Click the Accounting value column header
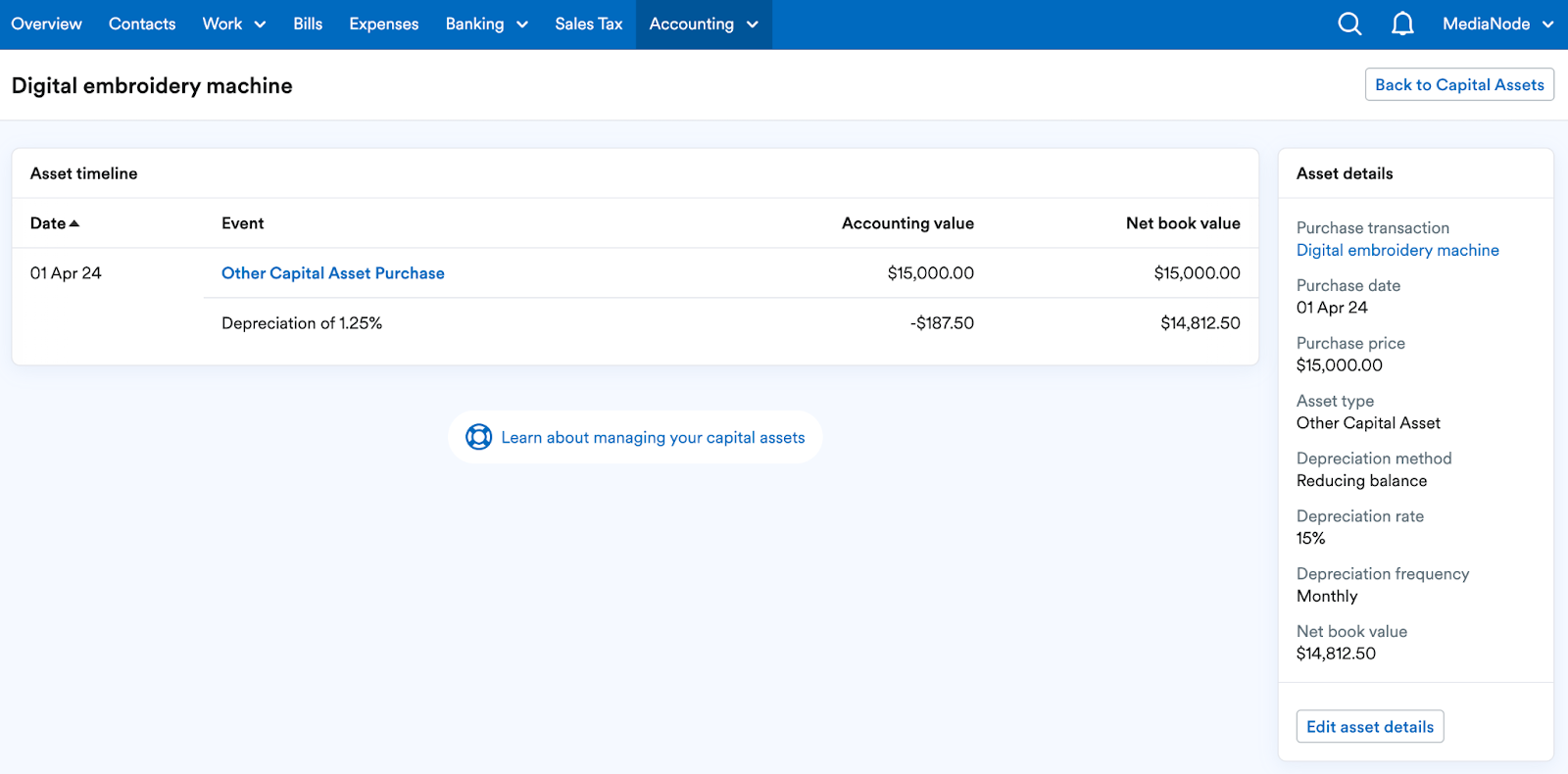Image resolution: width=1568 pixels, height=774 pixels. 907,223
